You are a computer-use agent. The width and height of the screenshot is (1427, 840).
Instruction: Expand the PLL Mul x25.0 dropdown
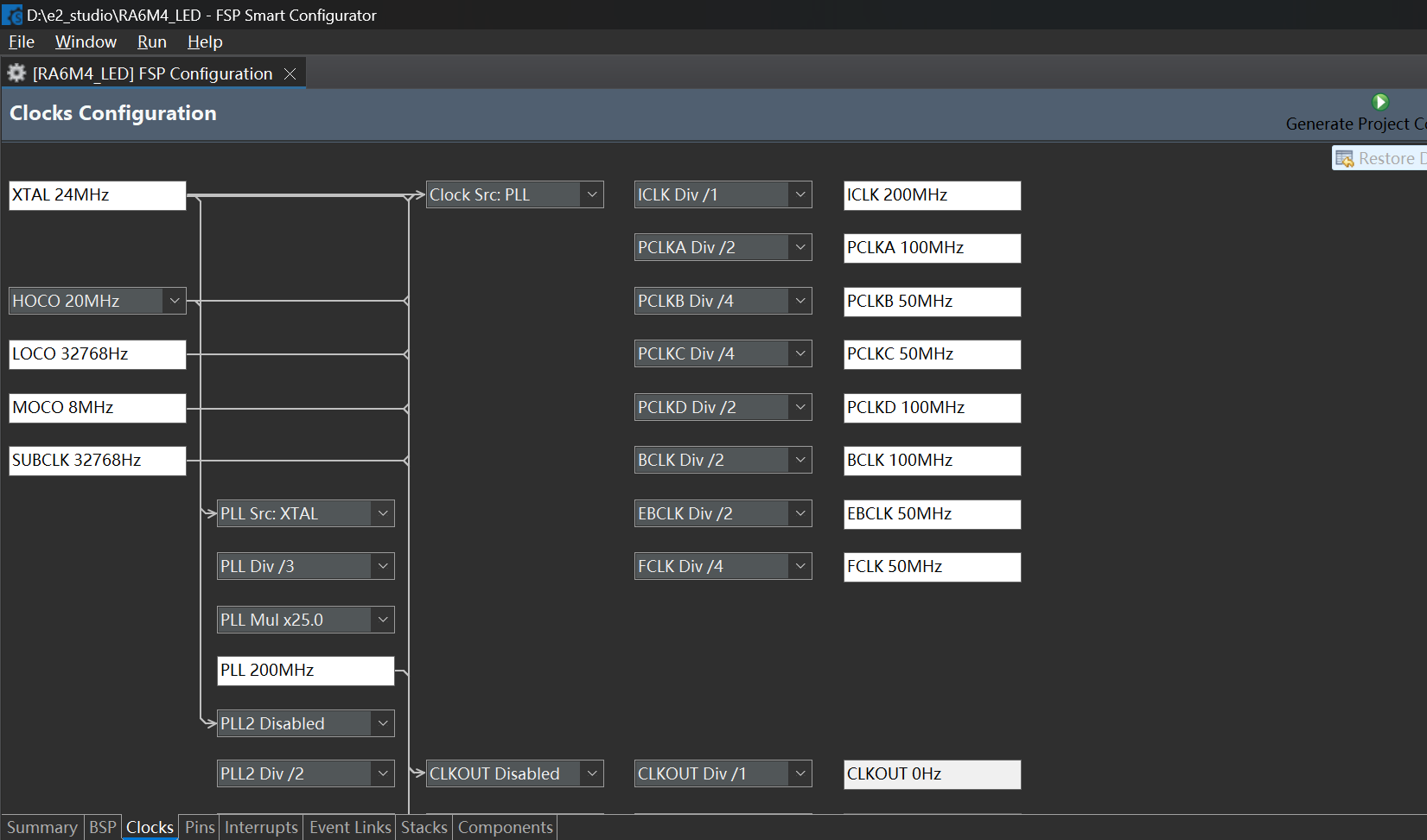pyautogui.click(x=383, y=620)
